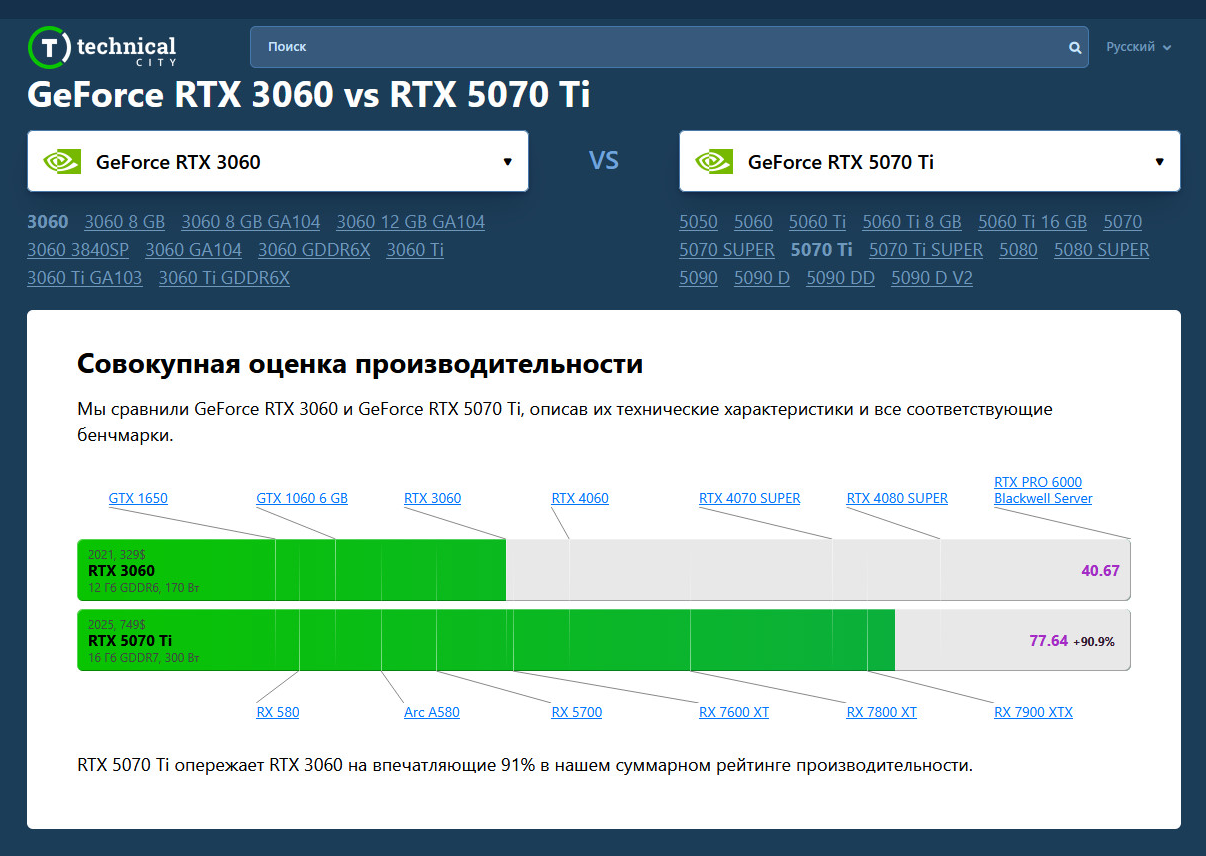This screenshot has width=1206, height=856.
Task: Open the 3060 GDDR6X variant link
Action: [314, 250]
